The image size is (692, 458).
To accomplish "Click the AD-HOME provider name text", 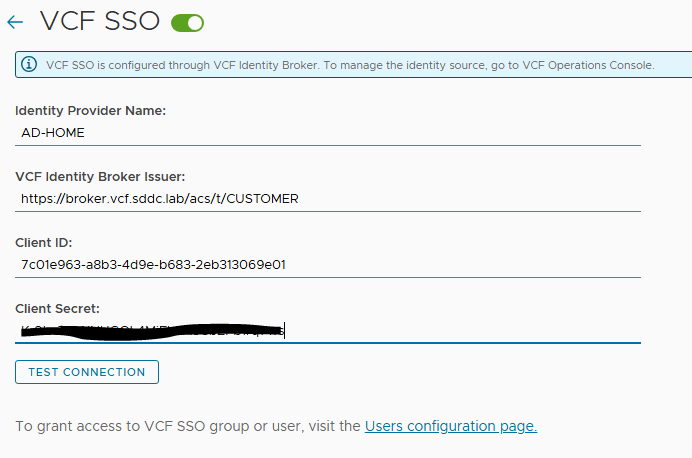I will click(x=53, y=132).
